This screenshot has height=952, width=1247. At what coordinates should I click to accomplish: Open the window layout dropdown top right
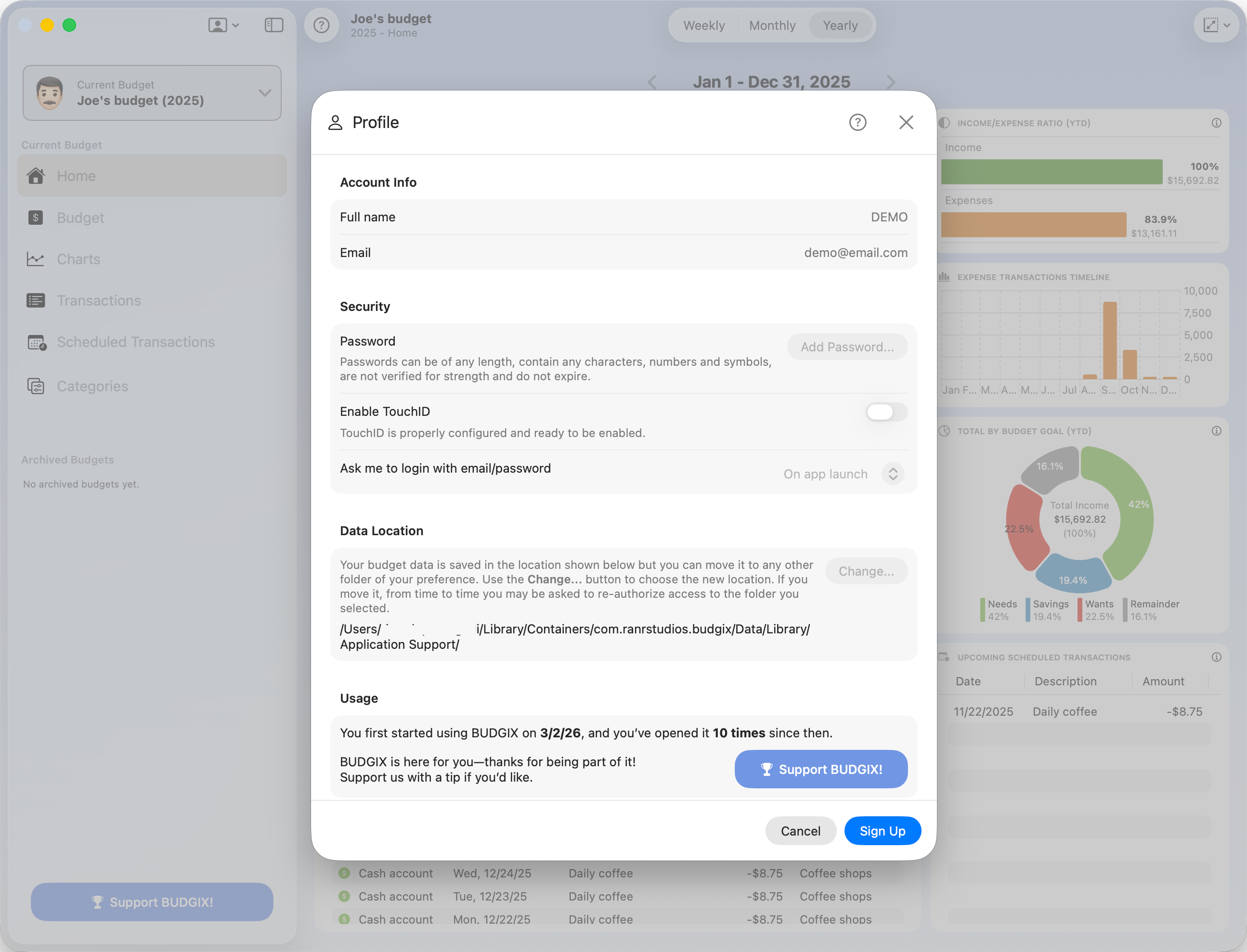coord(1216,25)
